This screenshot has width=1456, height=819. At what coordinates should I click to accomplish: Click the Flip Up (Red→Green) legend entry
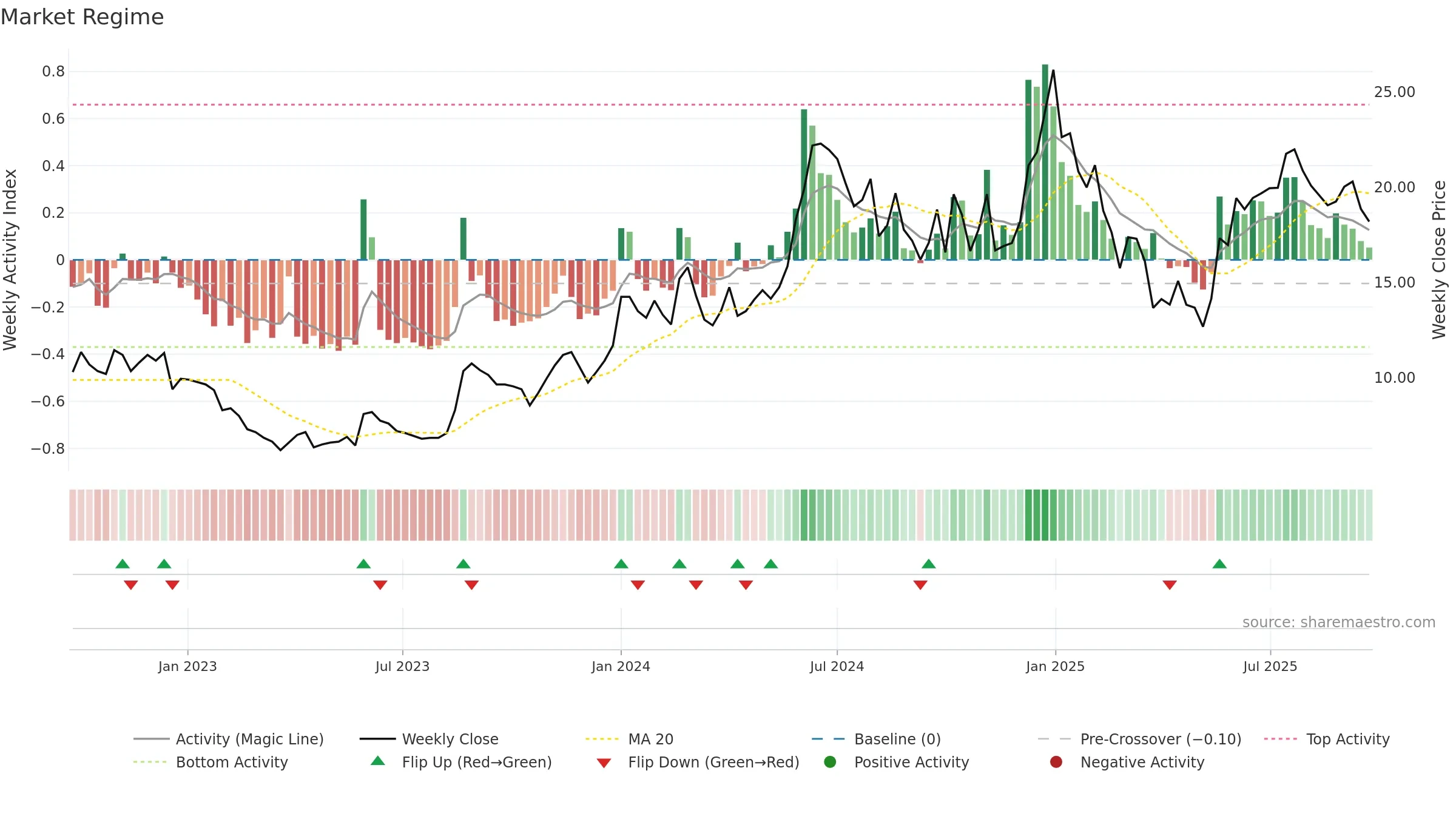point(461,762)
